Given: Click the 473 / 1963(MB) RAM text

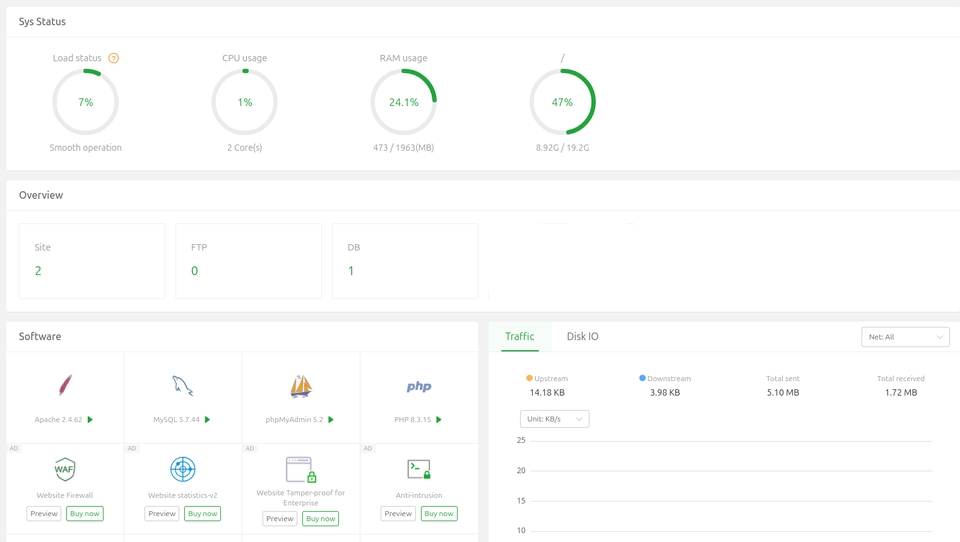Looking at the screenshot, I should [x=403, y=148].
